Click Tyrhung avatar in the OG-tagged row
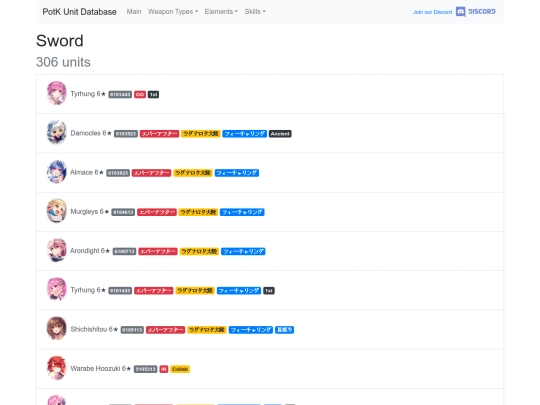The height and width of the screenshot is (405, 540). pos(56,93)
